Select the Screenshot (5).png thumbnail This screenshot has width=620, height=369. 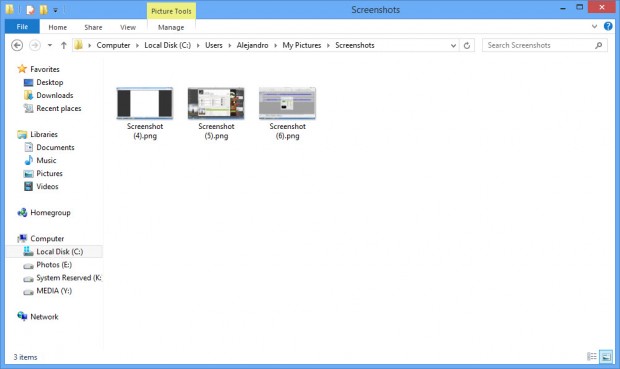216,104
